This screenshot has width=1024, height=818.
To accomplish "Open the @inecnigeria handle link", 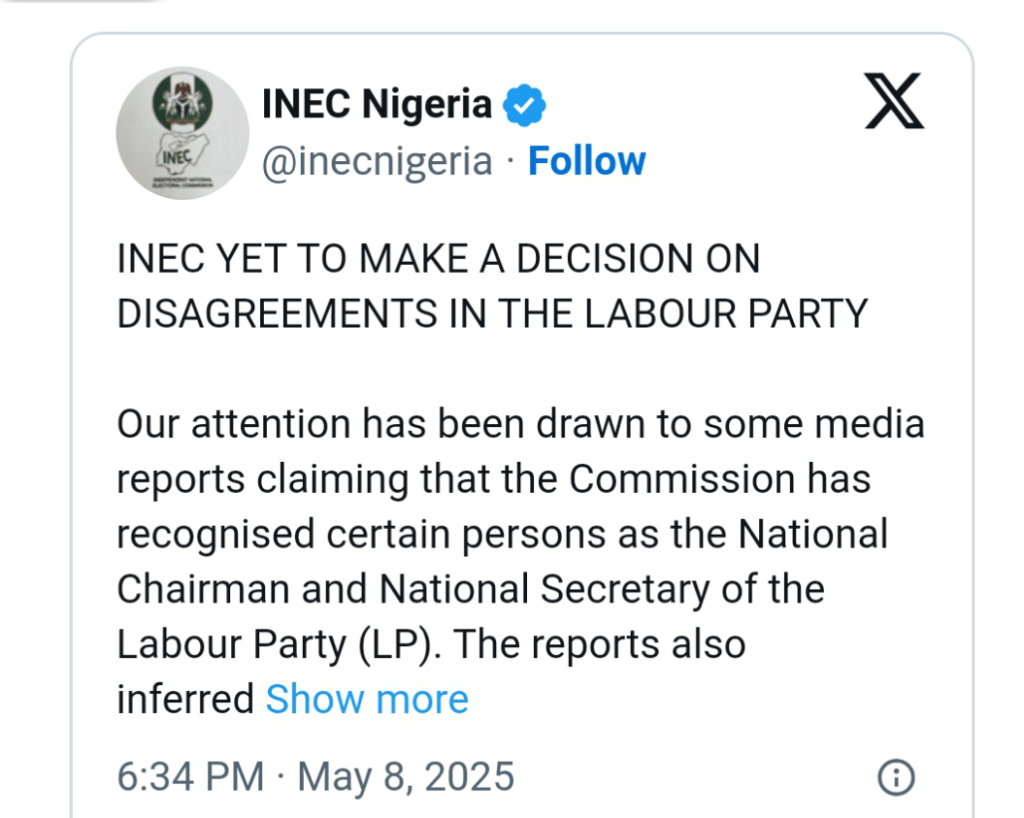I will [x=377, y=162].
